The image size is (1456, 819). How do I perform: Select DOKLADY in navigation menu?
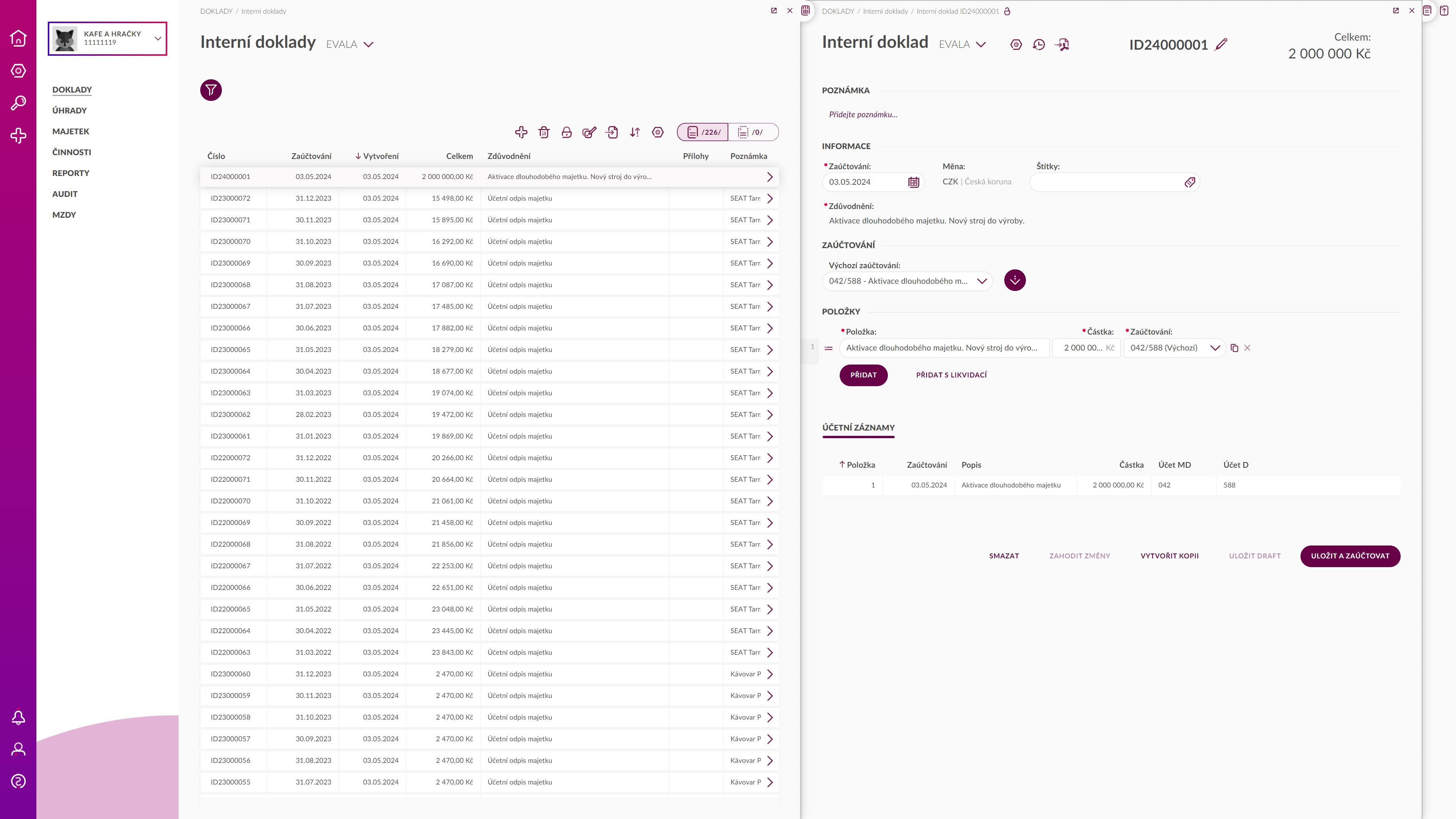coord(72,90)
